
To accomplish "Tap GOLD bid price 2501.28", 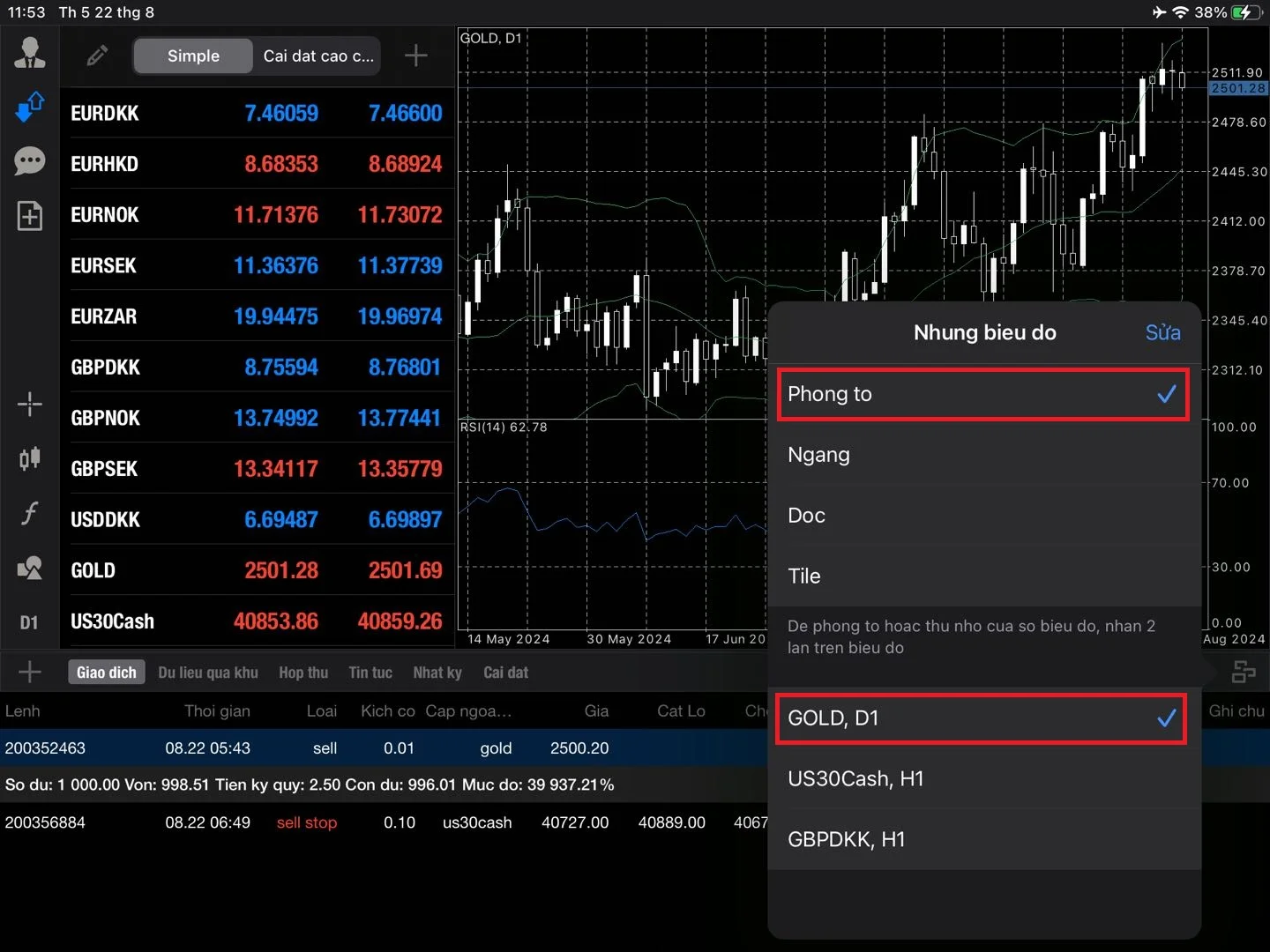I will click(281, 570).
